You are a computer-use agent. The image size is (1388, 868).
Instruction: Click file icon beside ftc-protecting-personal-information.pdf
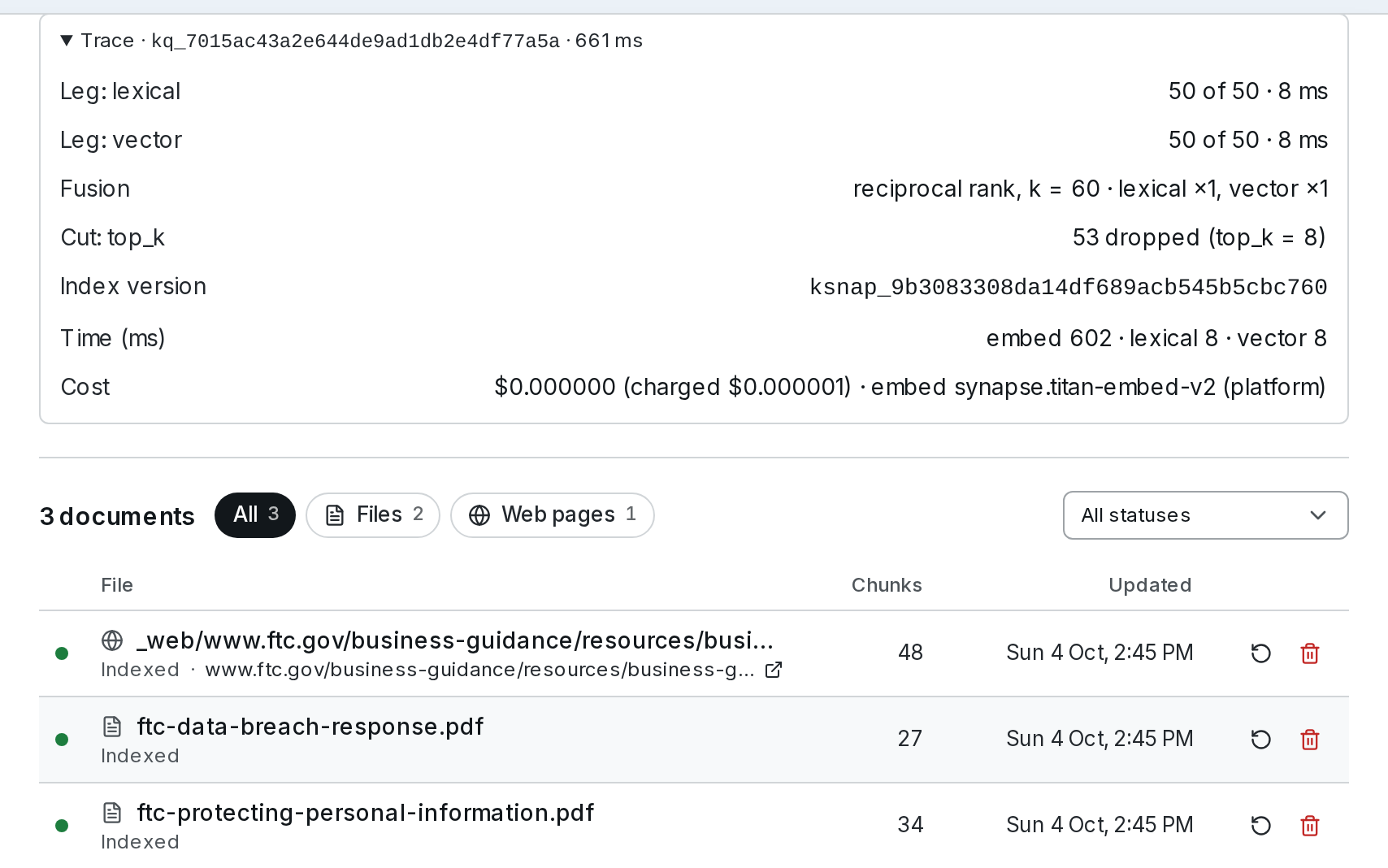pos(112,813)
